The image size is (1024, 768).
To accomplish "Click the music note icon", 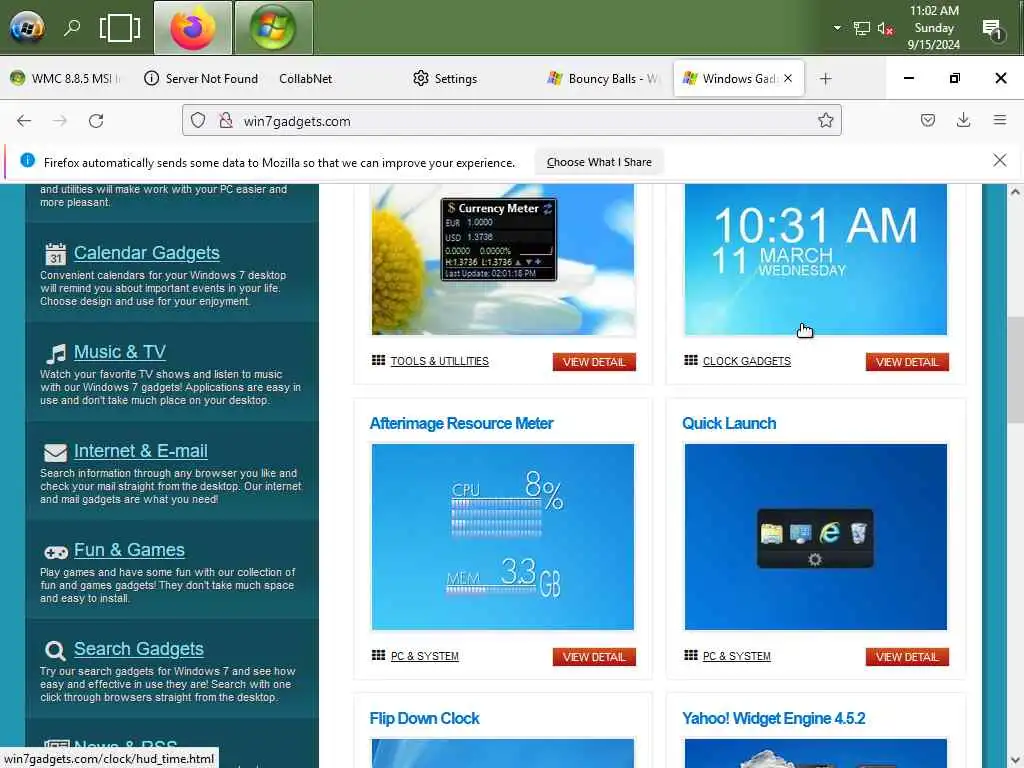I will [56, 354].
